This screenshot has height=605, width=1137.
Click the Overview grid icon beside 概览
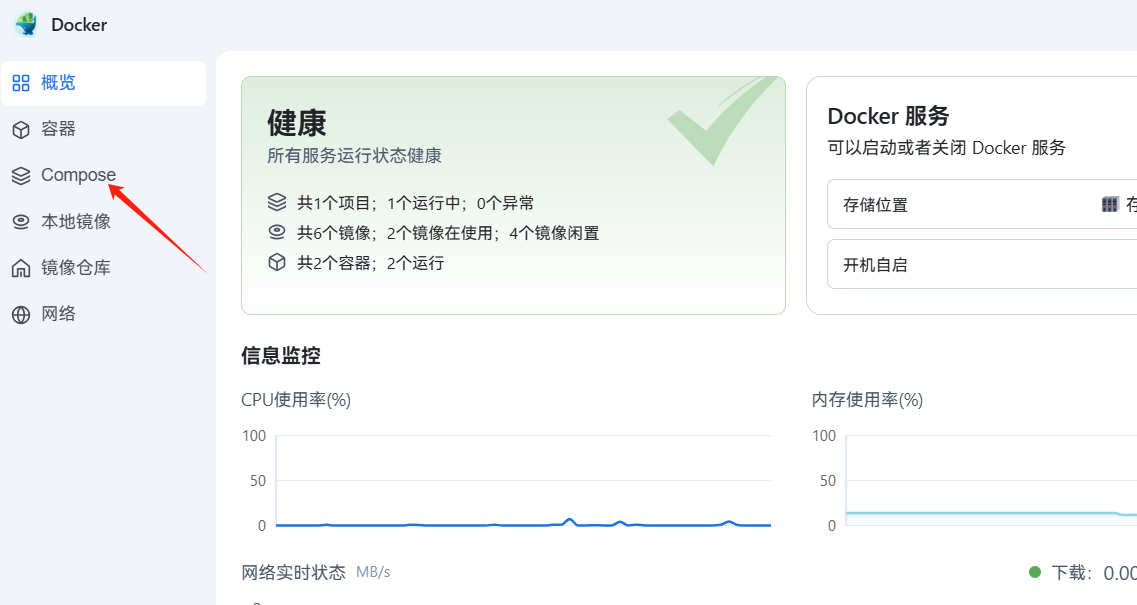(21, 83)
